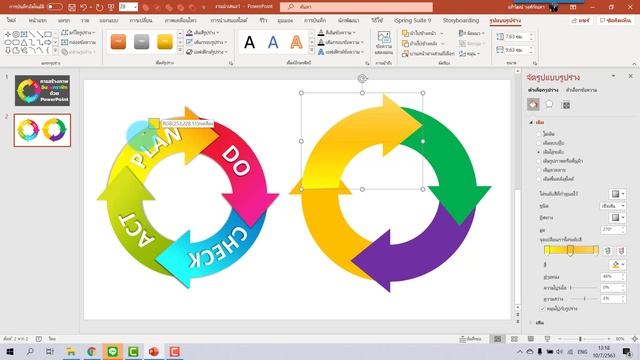
Task: Click the middle gradient stop on gradient bar
Action: pos(571,251)
